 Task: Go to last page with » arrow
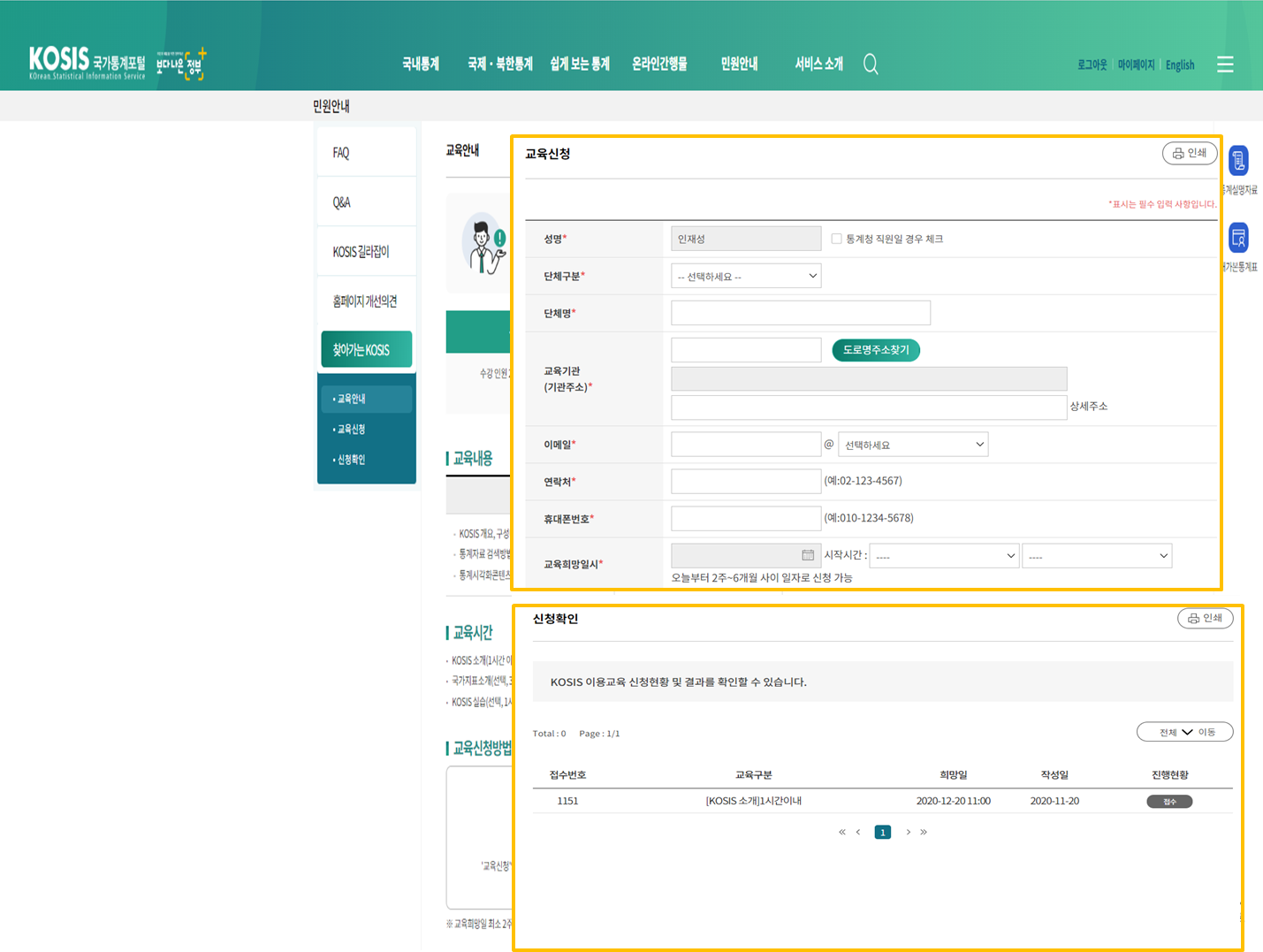click(x=924, y=832)
